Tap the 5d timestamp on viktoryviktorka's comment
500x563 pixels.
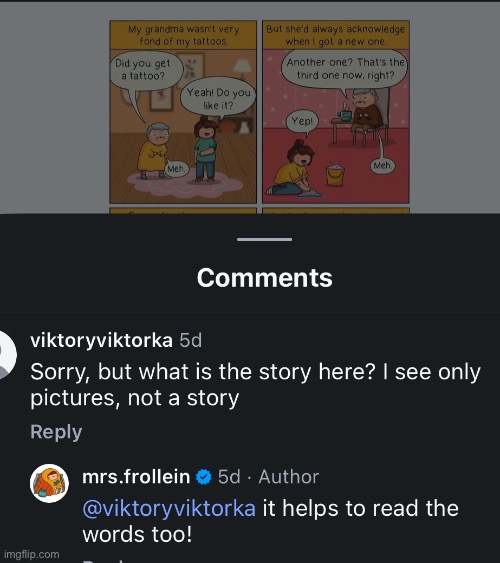[x=190, y=340]
